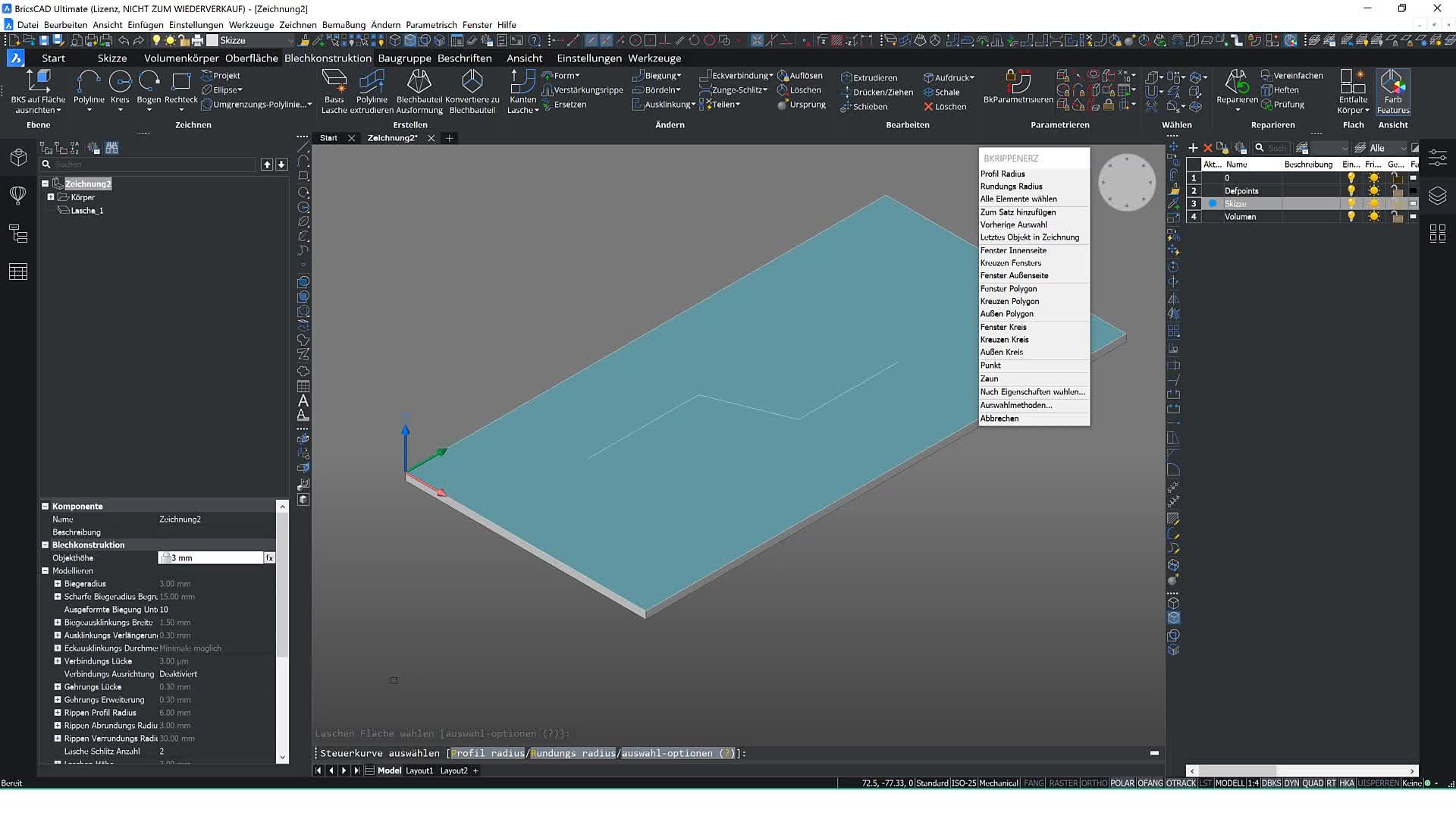Click the horizontal scrollbar of layers panel
The width and height of the screenshot is (1456, 819).
[x=1301, y=770]
